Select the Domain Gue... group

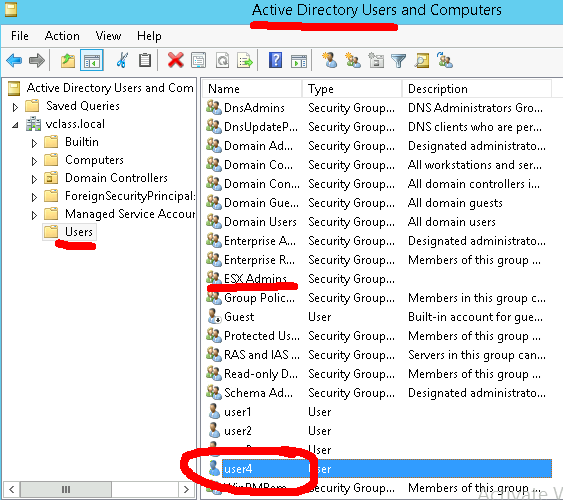(261, 203)
